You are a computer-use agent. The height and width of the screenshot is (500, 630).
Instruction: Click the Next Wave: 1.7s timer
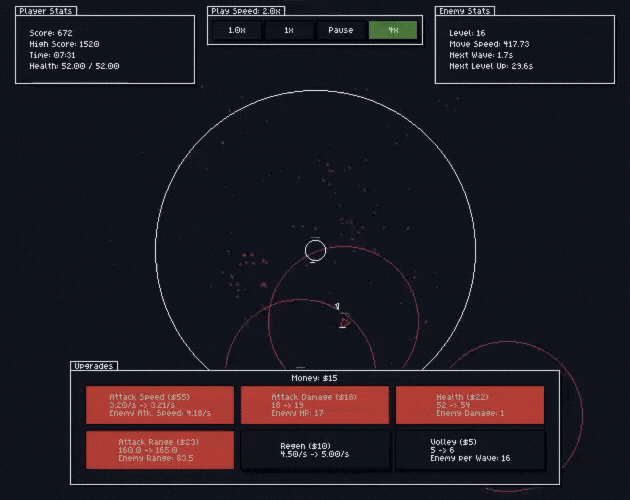click(481, 55)
